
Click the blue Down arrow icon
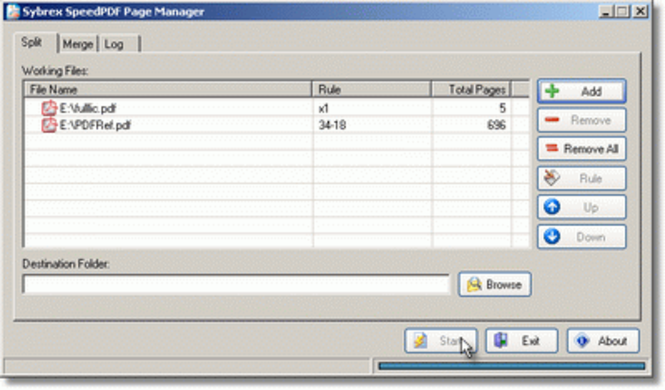pos(552,236)
